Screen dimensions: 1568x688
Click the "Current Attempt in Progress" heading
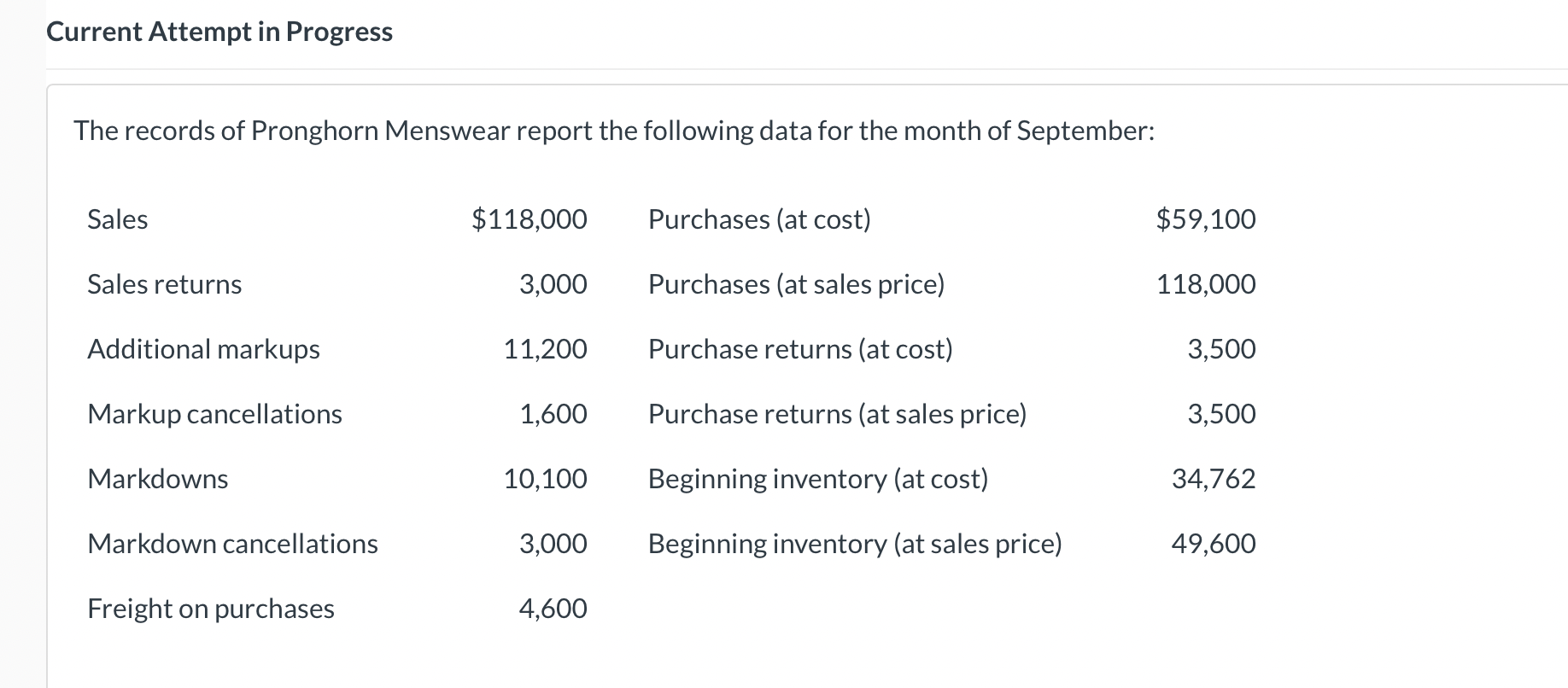click(219, 32)
